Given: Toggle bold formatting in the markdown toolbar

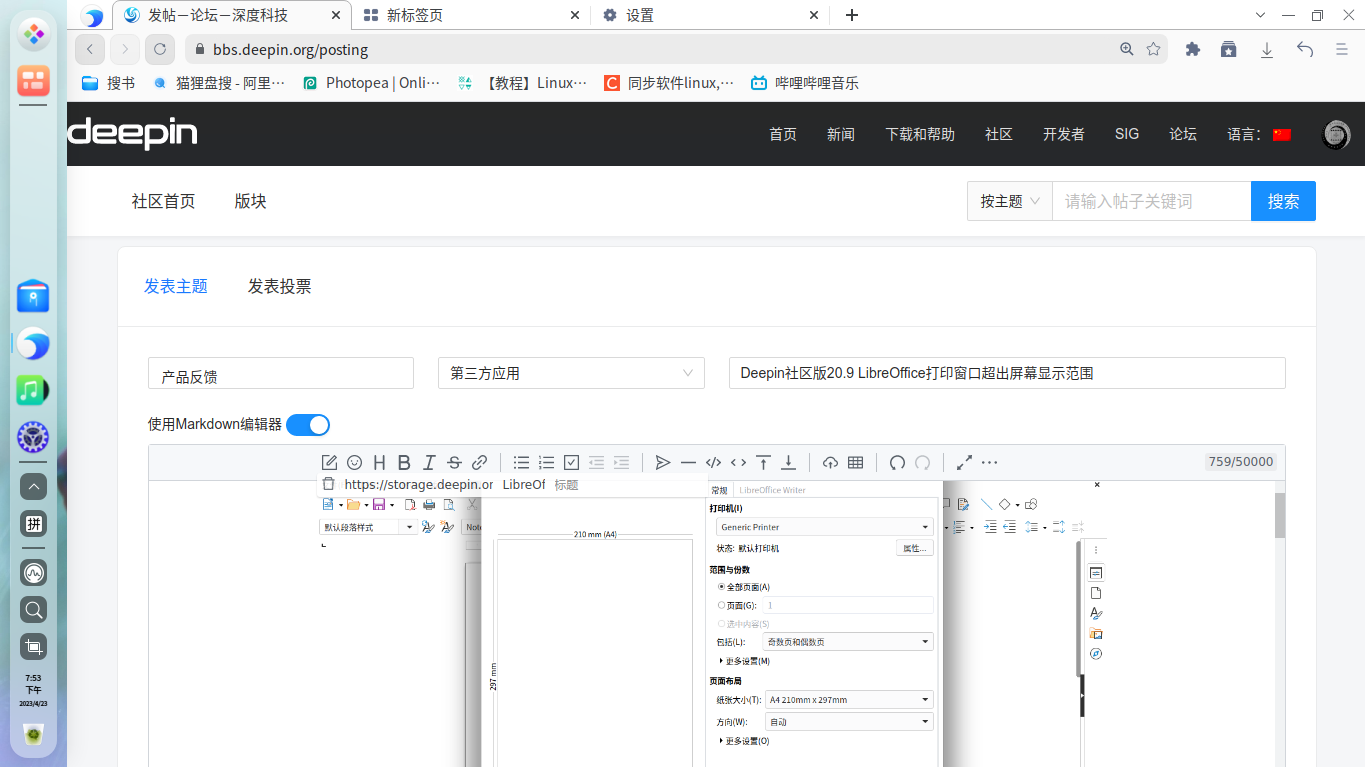Looking at the screenshot, I should point(404,462).
